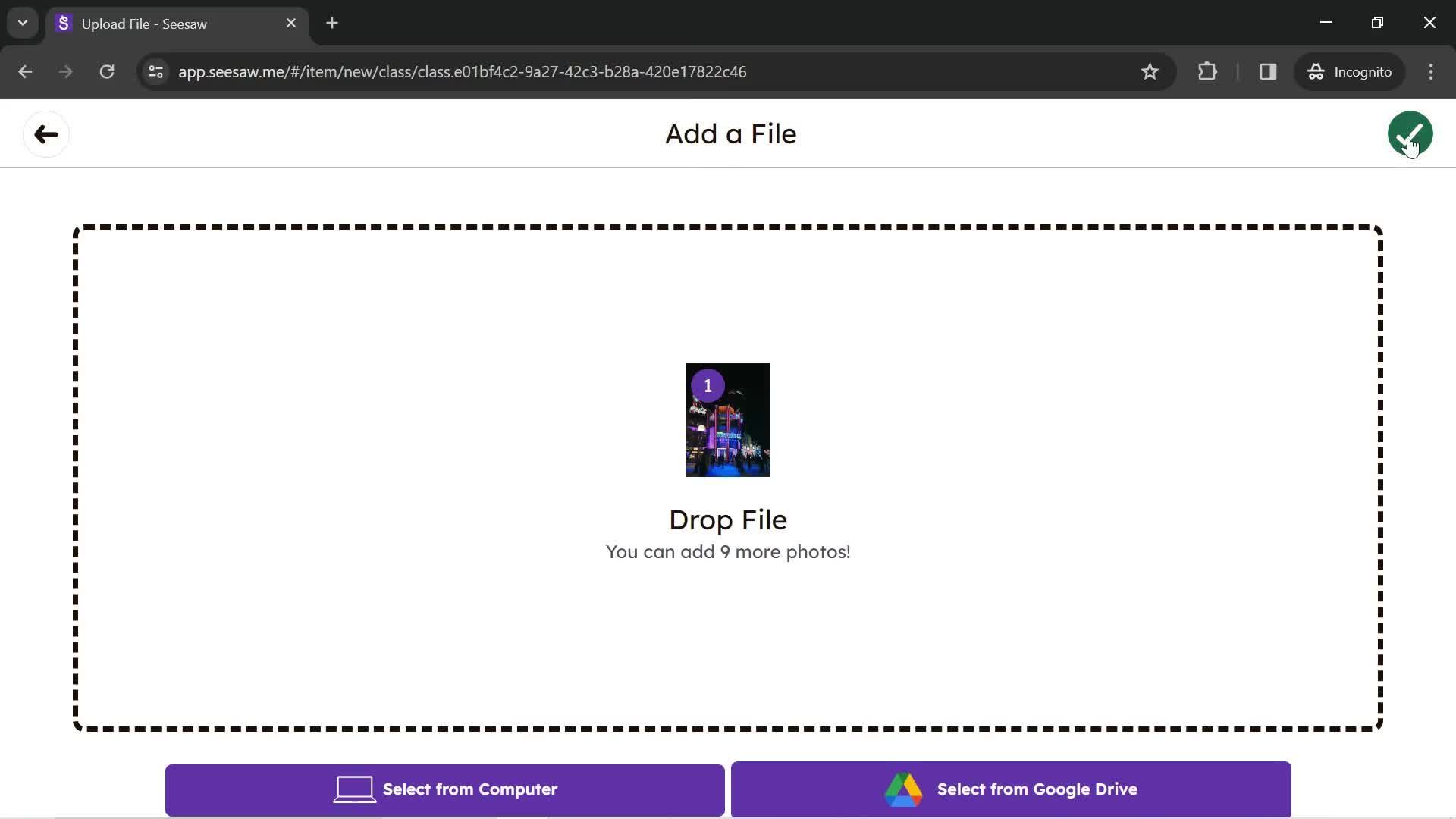Click the new tab plus button
Screen dimensions: 1456x819
pos(331,22)
